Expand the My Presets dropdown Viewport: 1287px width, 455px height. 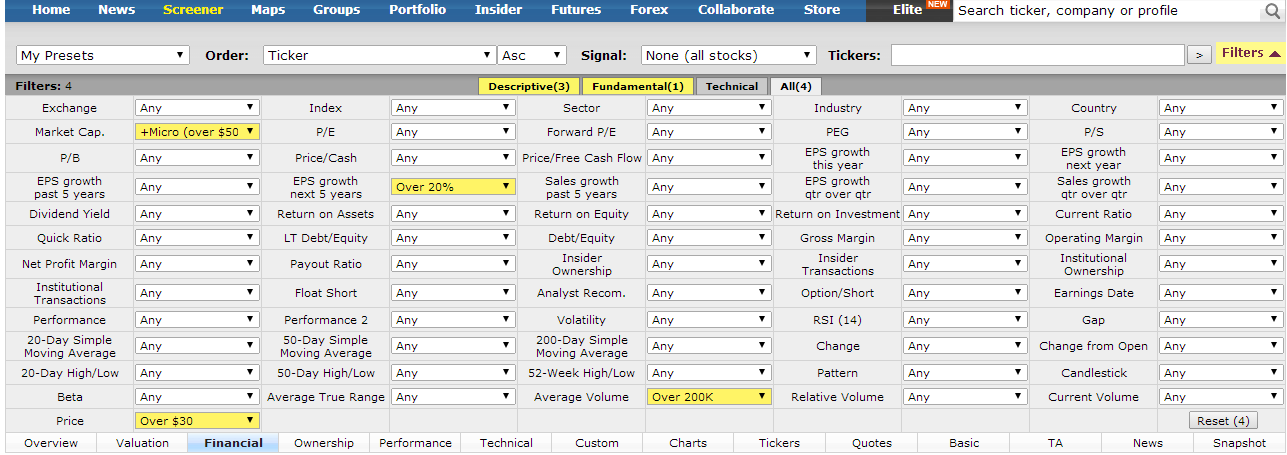pyautogui.click(x=103, y=55)
